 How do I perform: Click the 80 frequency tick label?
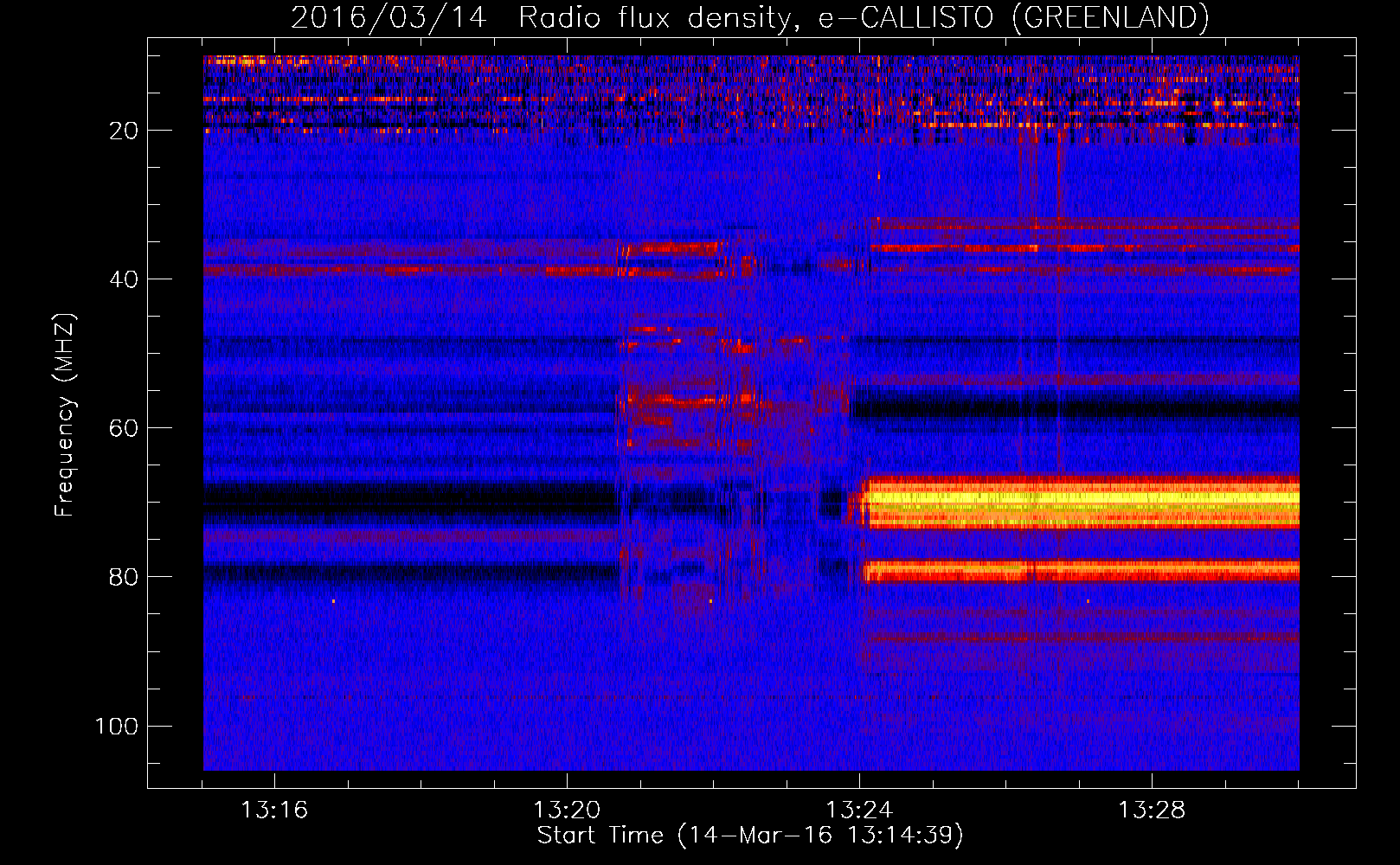125,577
